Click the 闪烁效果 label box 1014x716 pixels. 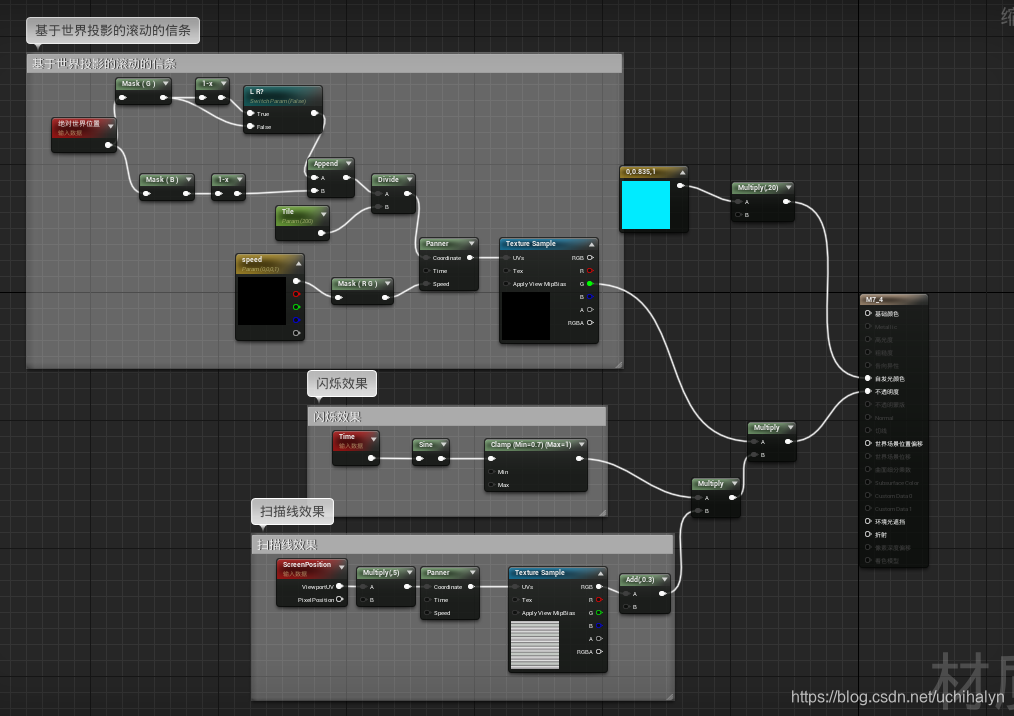click(343, 383)
